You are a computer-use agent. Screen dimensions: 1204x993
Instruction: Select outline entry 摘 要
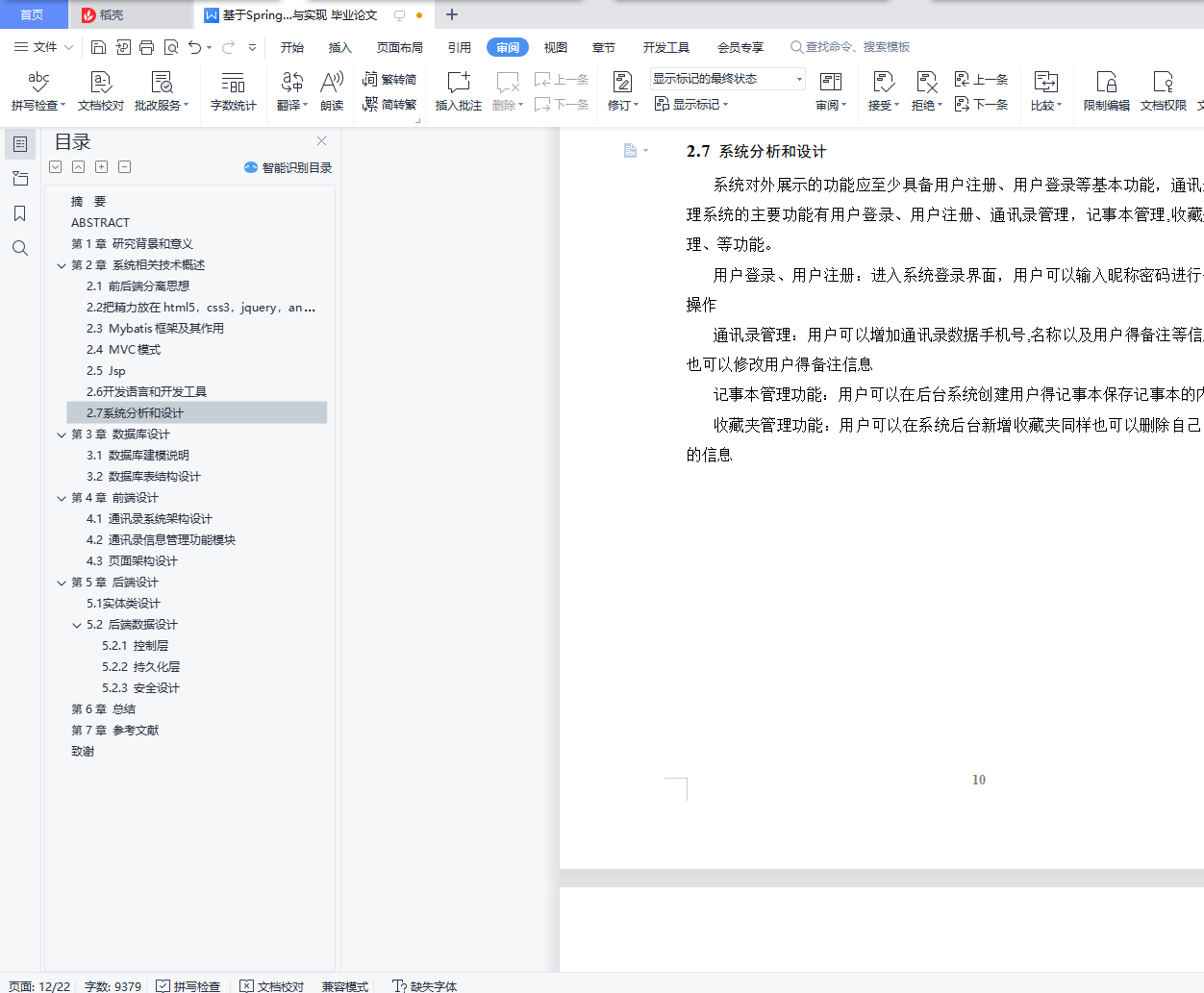pos(88,202)
